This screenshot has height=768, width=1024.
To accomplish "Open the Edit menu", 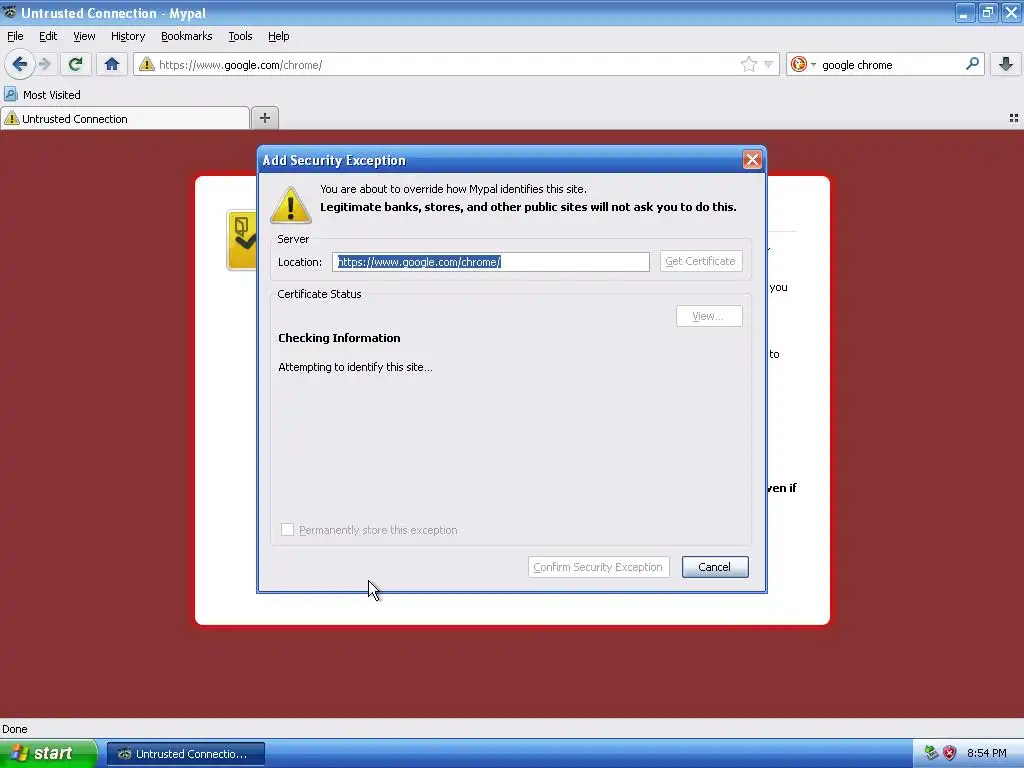I will tap(48, 36).
